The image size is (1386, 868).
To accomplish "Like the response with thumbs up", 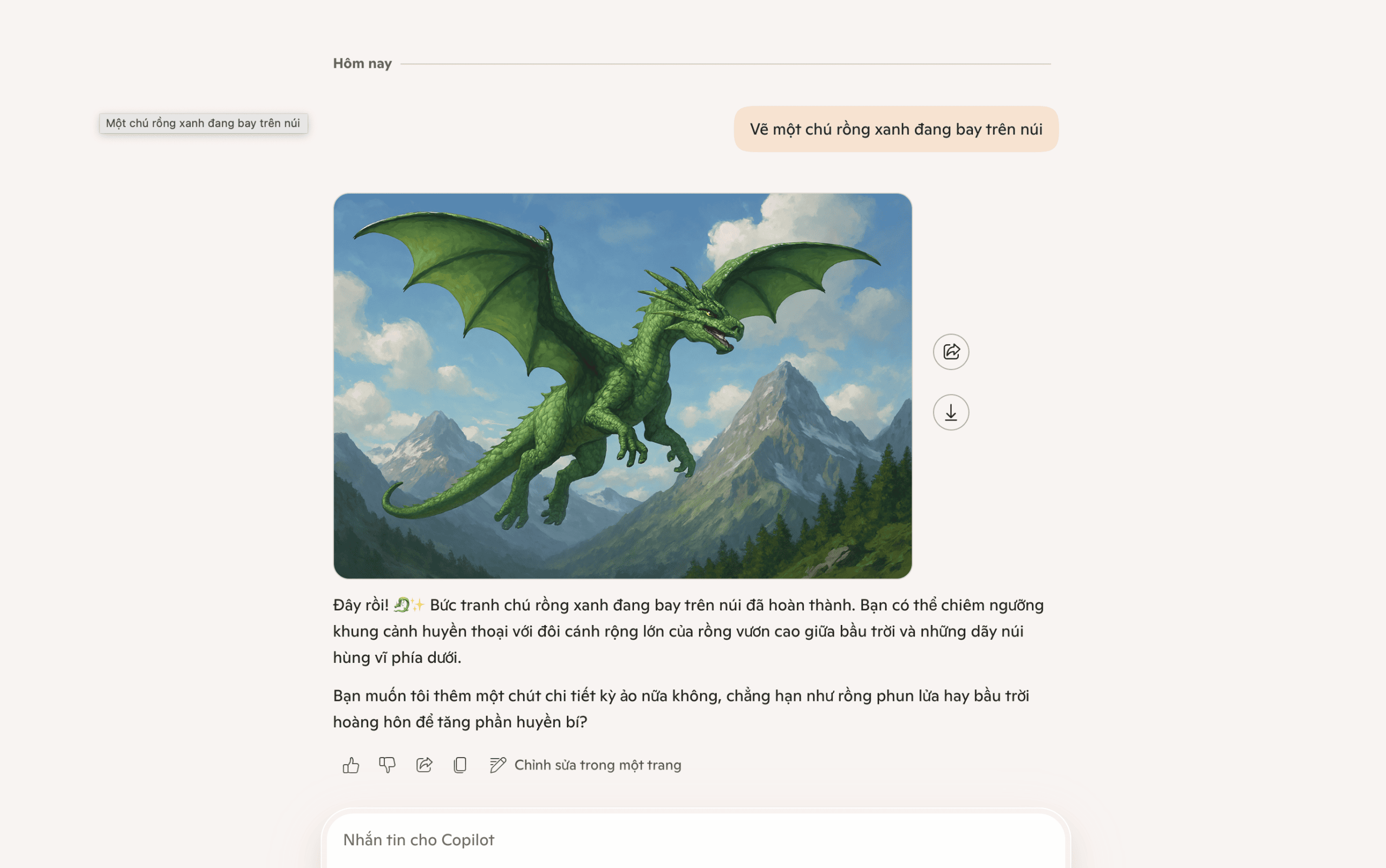I will [x=350, y=765].
